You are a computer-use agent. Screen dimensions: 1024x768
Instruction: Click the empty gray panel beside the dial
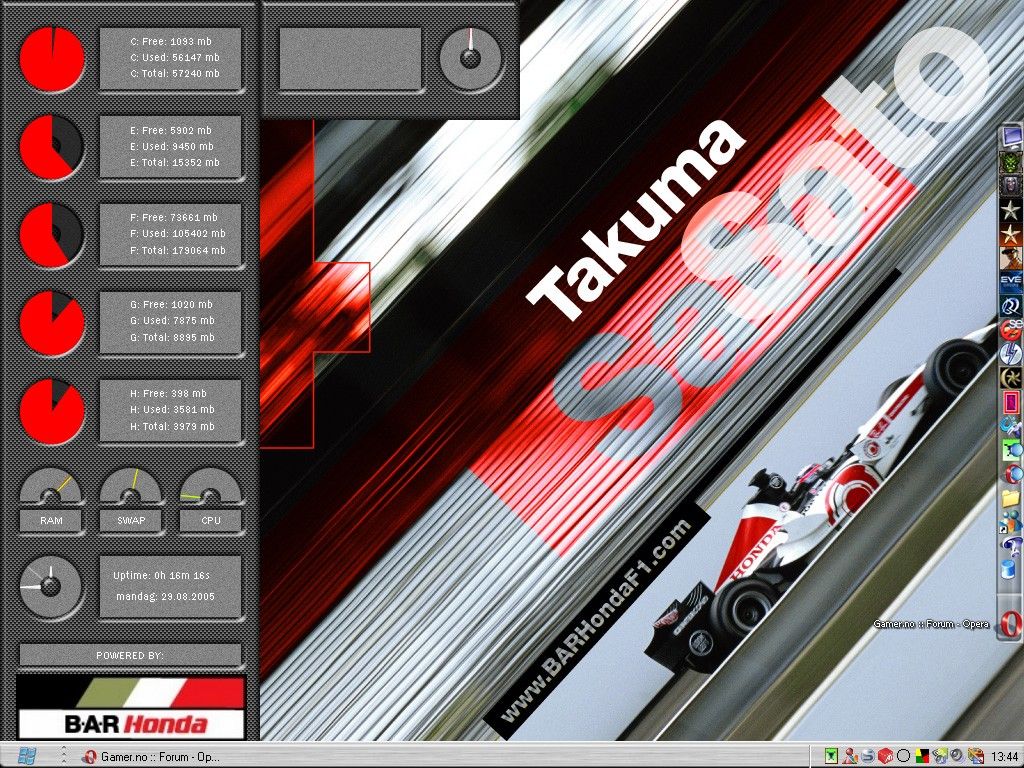coord(350,58)
